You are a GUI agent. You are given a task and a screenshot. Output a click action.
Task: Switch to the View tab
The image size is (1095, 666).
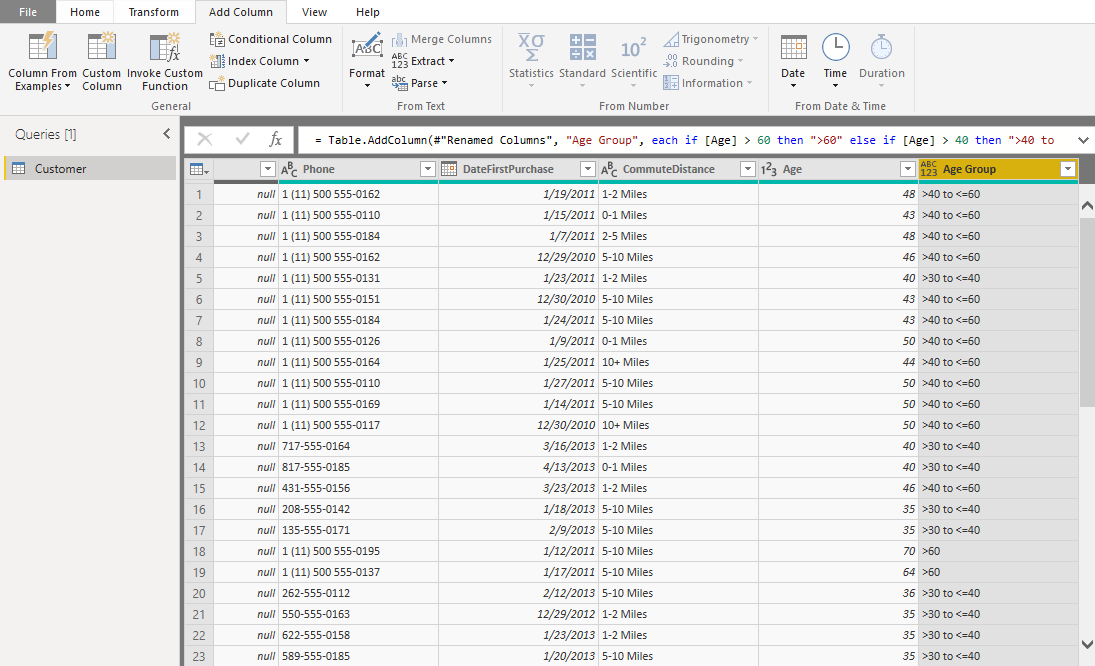point(314,12)
